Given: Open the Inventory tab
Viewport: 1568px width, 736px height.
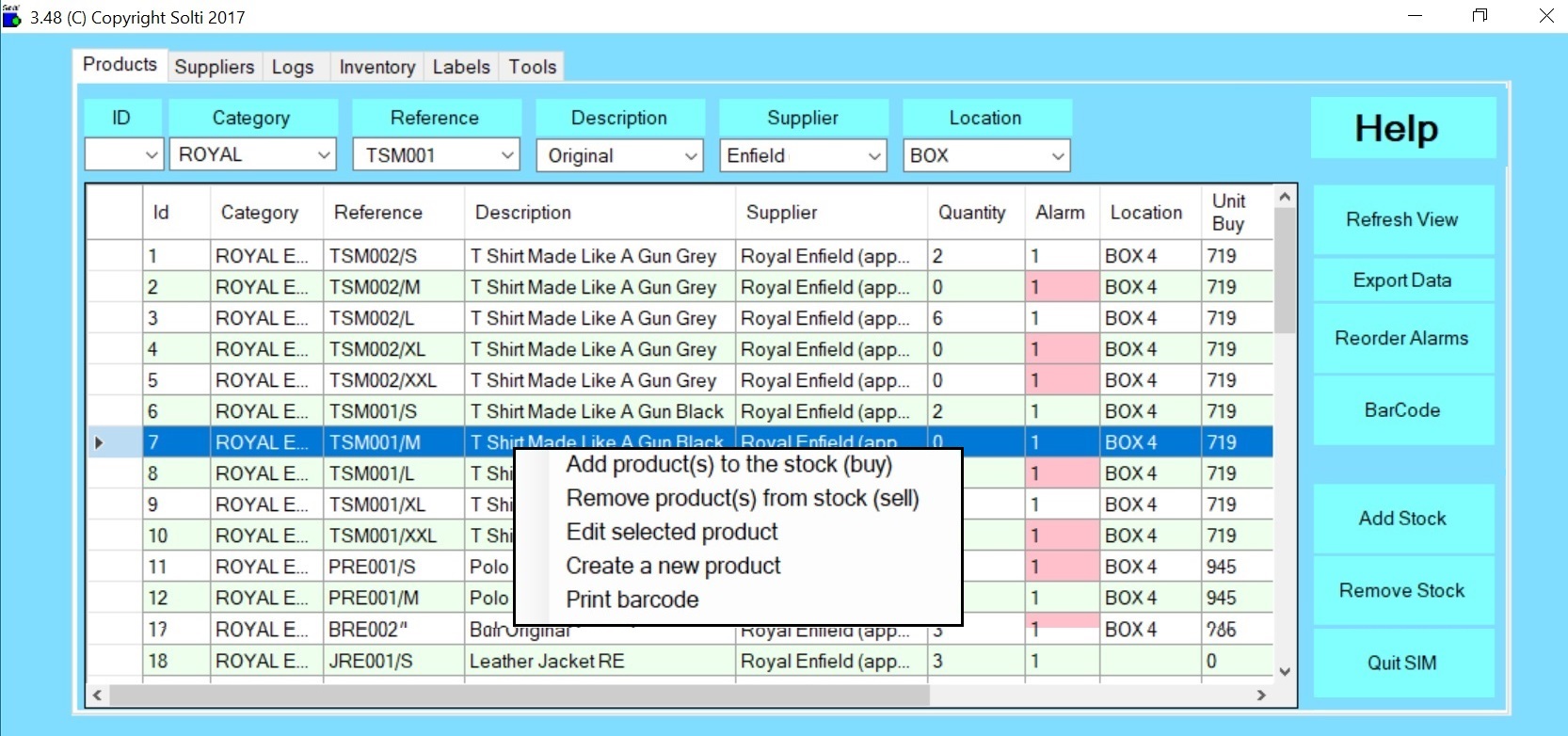Looking at the screenshot, I should click(377, 67).
